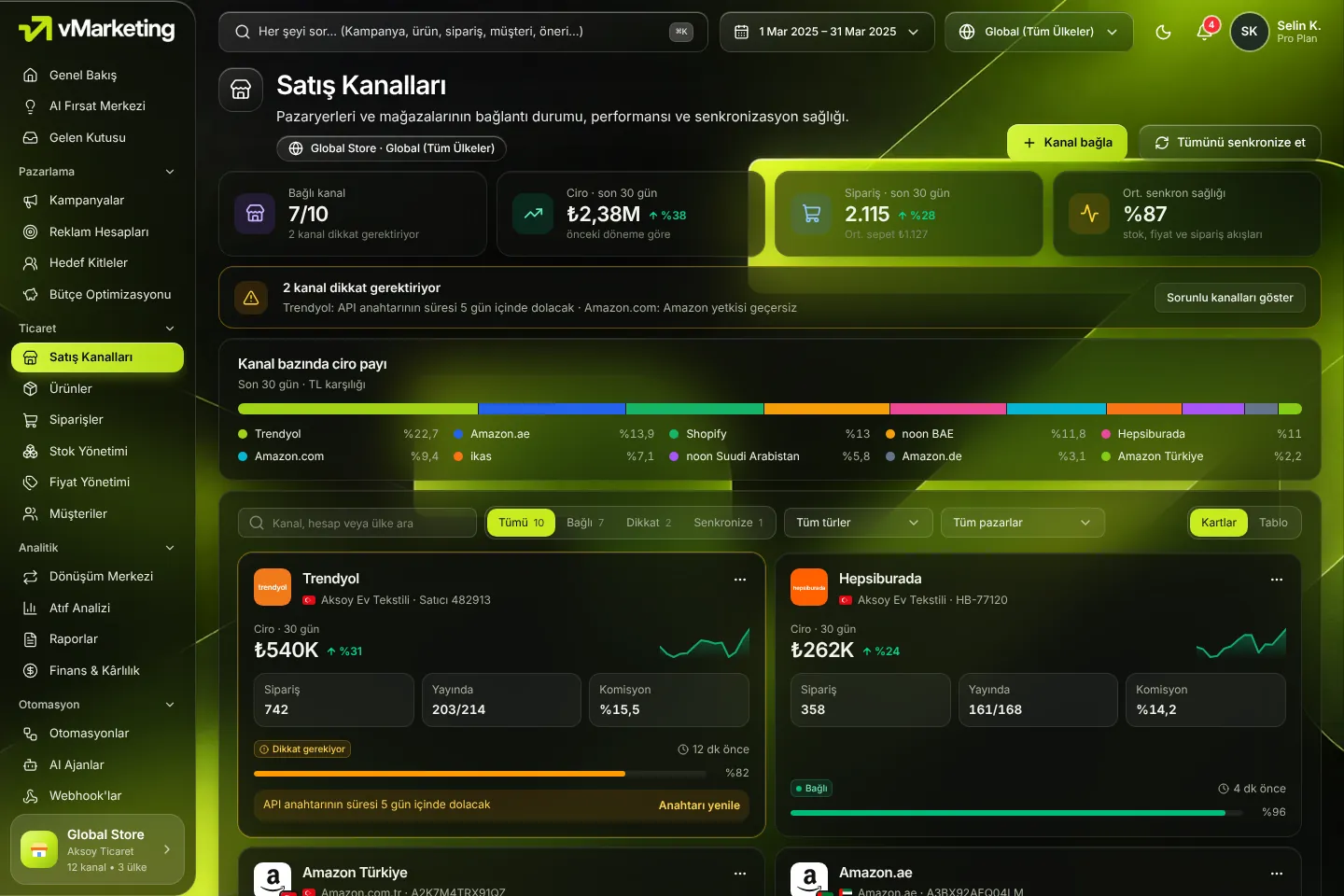Open the Amazon Türkiye card options menu
1344x896 pixels.
tap(740, 874)
